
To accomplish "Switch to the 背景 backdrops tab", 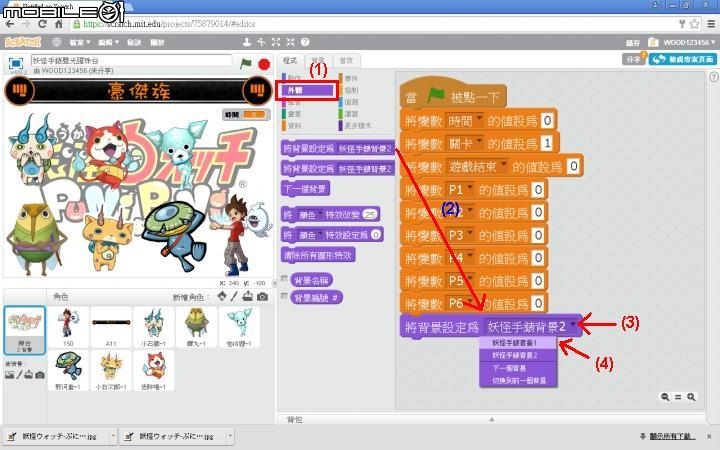I will 318,61.
